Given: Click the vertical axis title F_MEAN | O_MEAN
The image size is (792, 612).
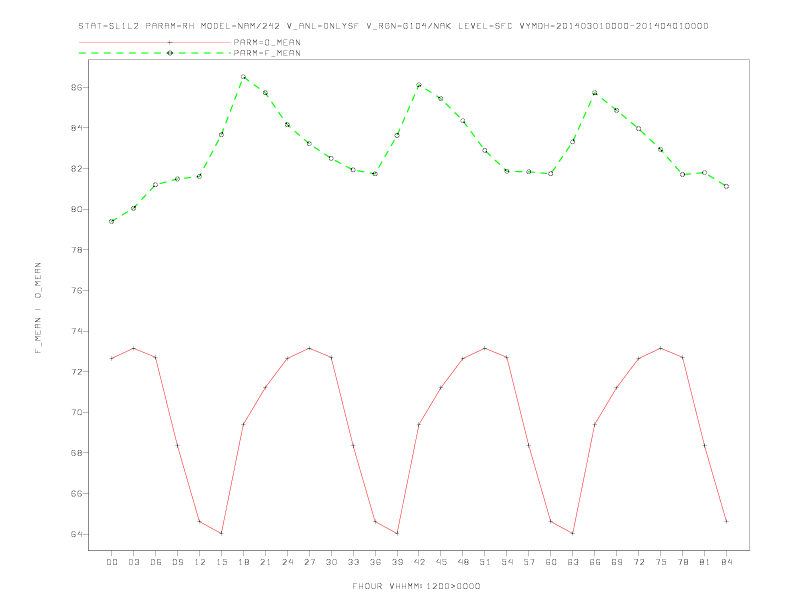Looking at the screenshot, I should coord(38,308).
